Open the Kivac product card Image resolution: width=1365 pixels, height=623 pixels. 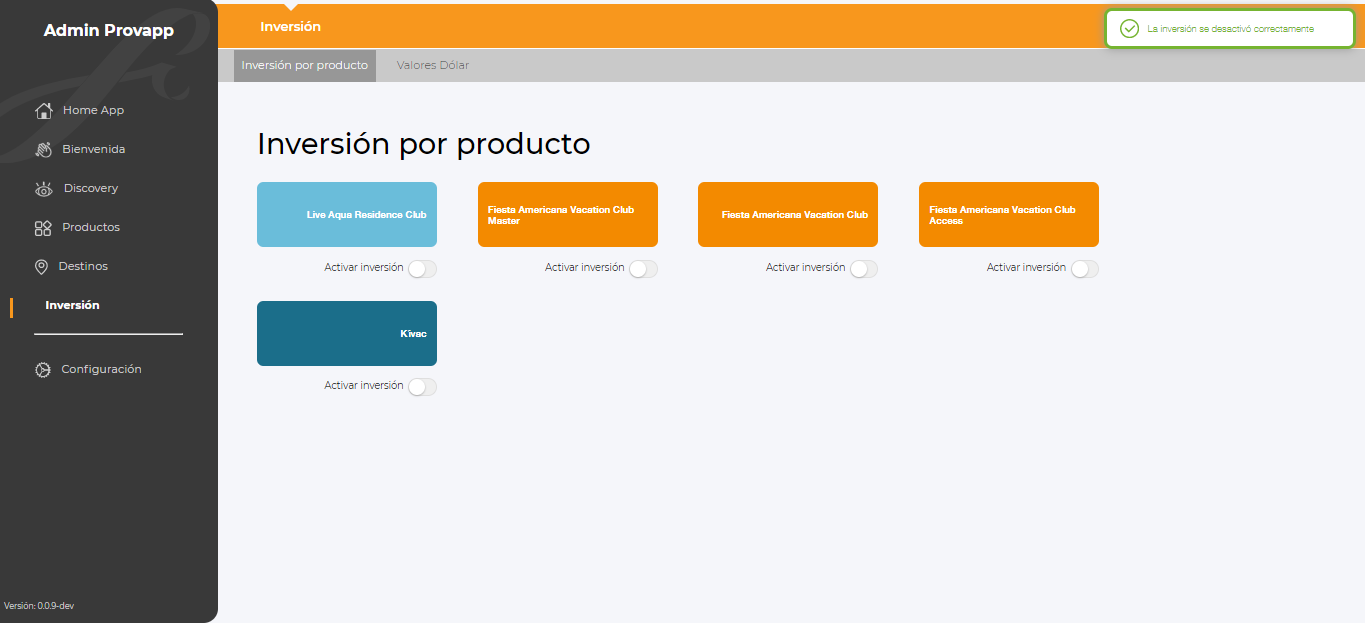coord(347,334)
